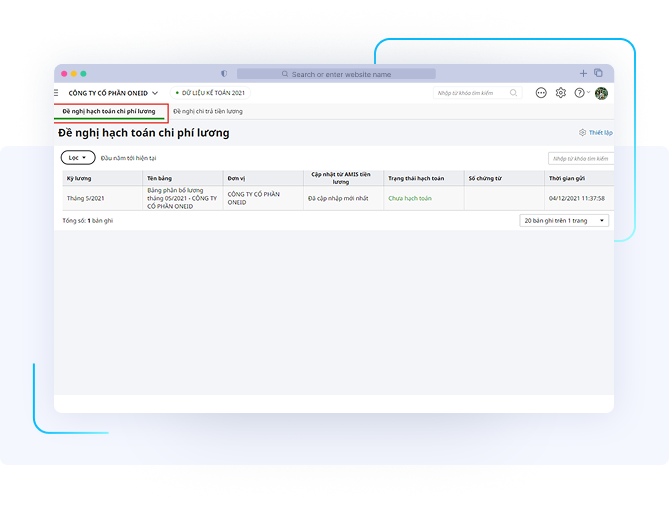
Task: Click the table keyword search field
Action: pyautogui.click(x=579, y=158)
